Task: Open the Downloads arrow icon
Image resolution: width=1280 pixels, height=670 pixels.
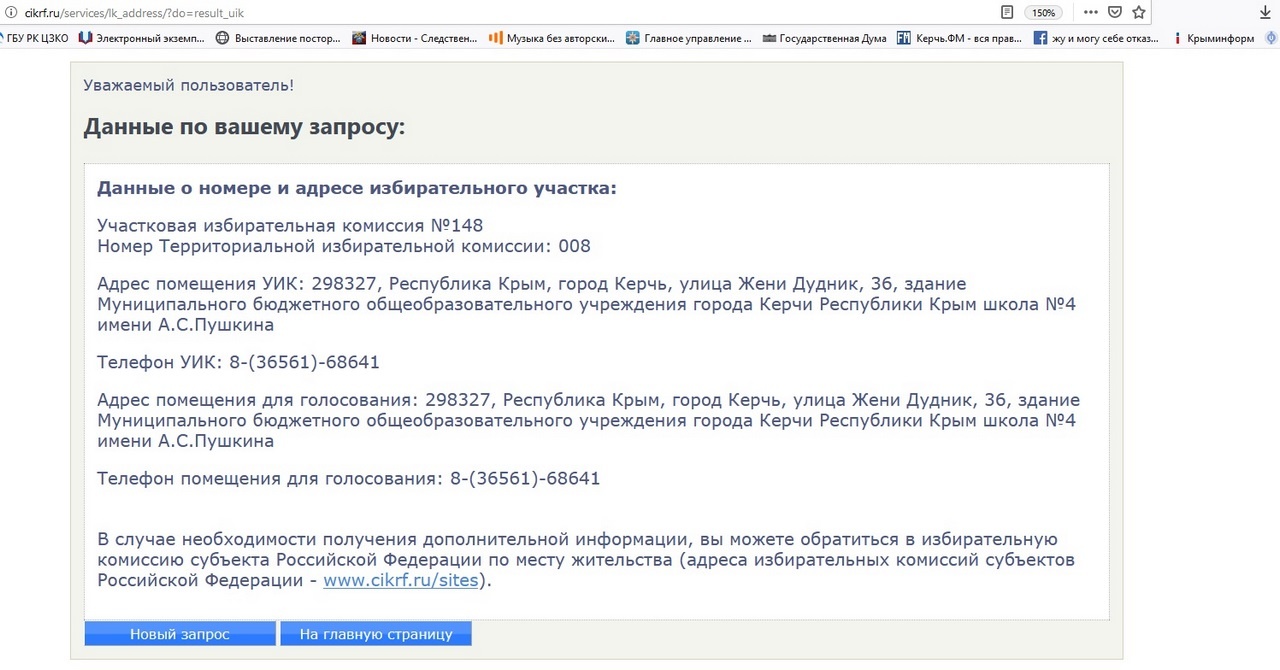Action: tap(1264, 13)
